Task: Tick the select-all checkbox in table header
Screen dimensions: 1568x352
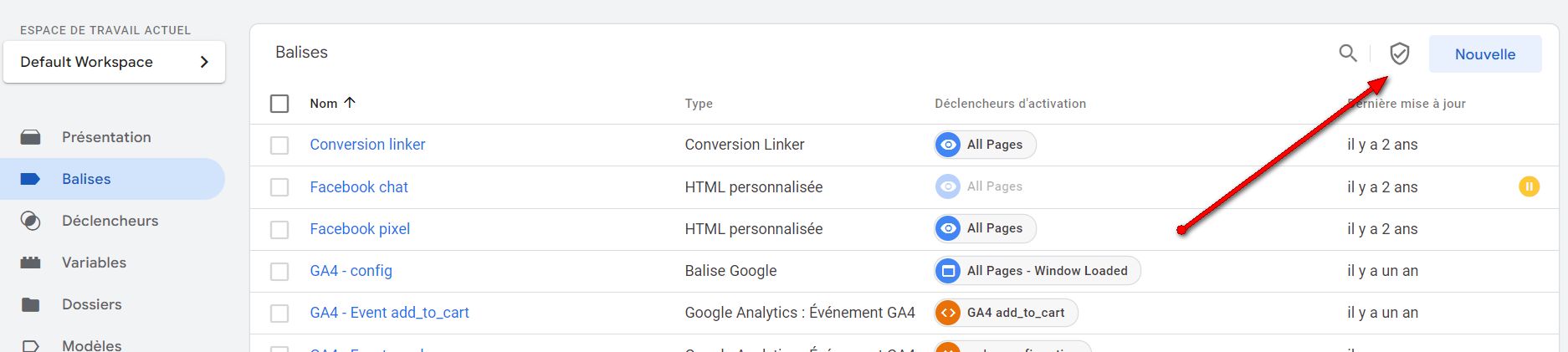Action: pyautogui.click(x=279, y=104)
